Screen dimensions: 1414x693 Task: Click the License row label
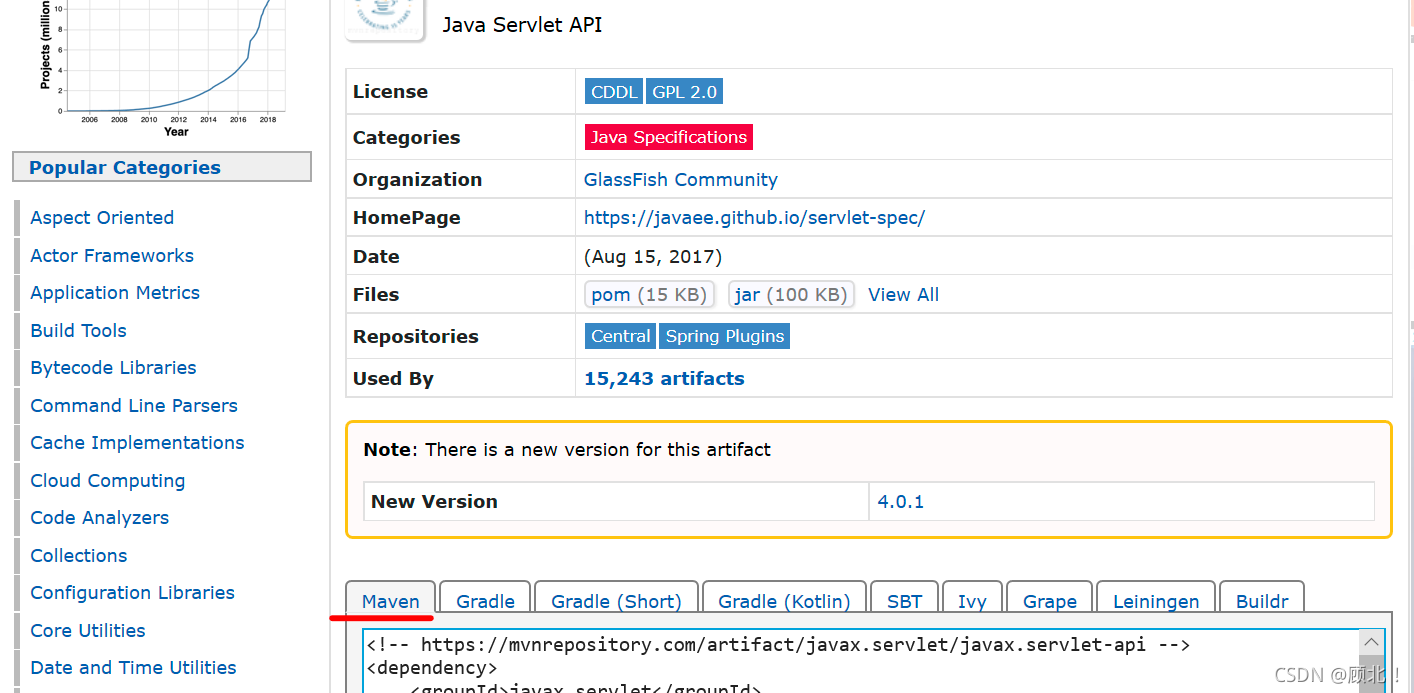pos(390,92)
